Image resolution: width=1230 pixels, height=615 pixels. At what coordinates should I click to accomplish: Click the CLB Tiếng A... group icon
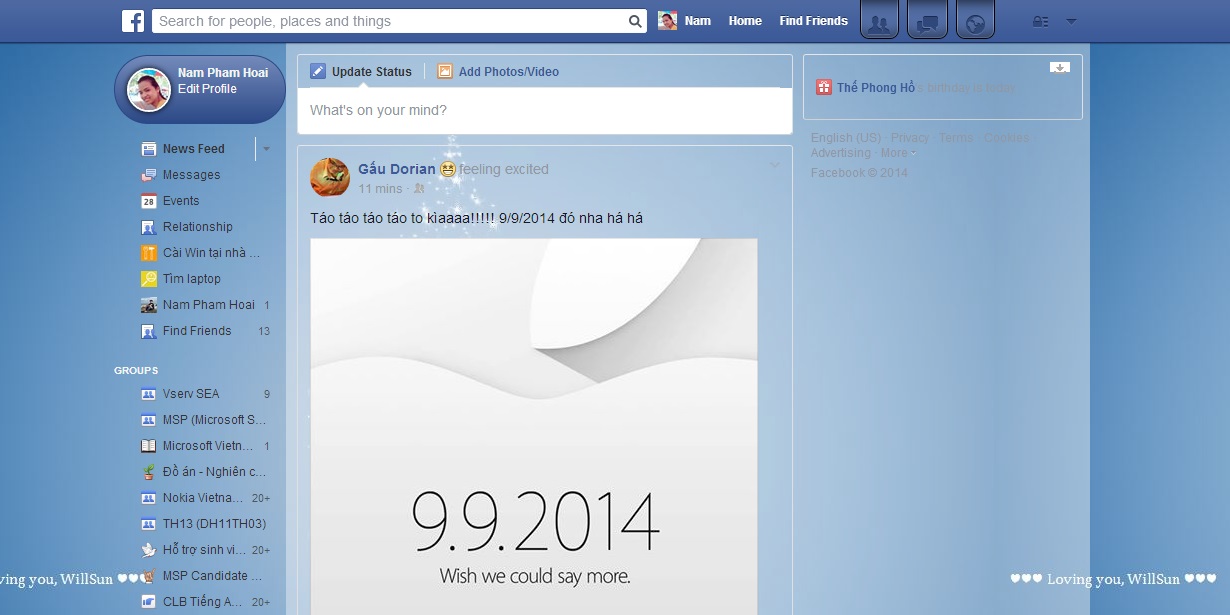click(148, 602)
